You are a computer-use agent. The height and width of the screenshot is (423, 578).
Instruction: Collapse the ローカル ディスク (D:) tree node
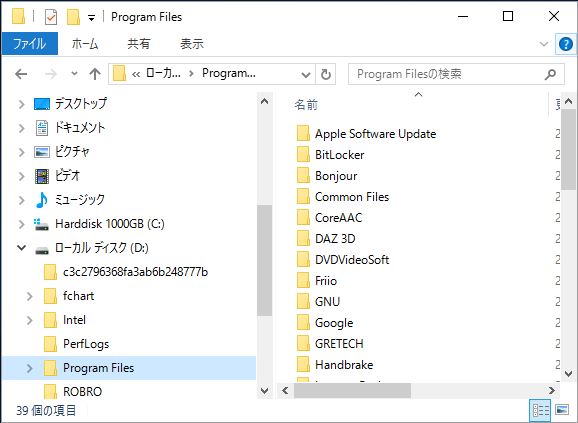[x=22, y=248]
